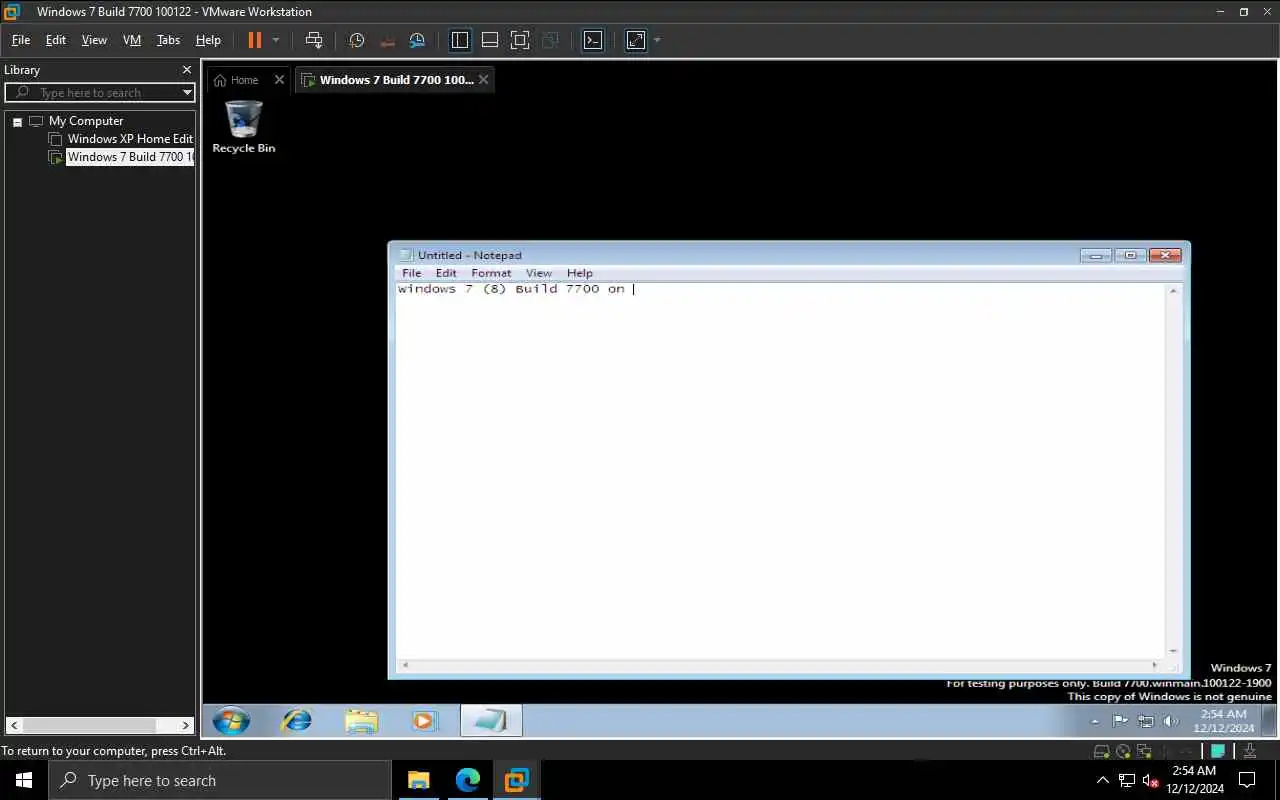Enter full screen mode with the toolbar icon

coord(520,40)
